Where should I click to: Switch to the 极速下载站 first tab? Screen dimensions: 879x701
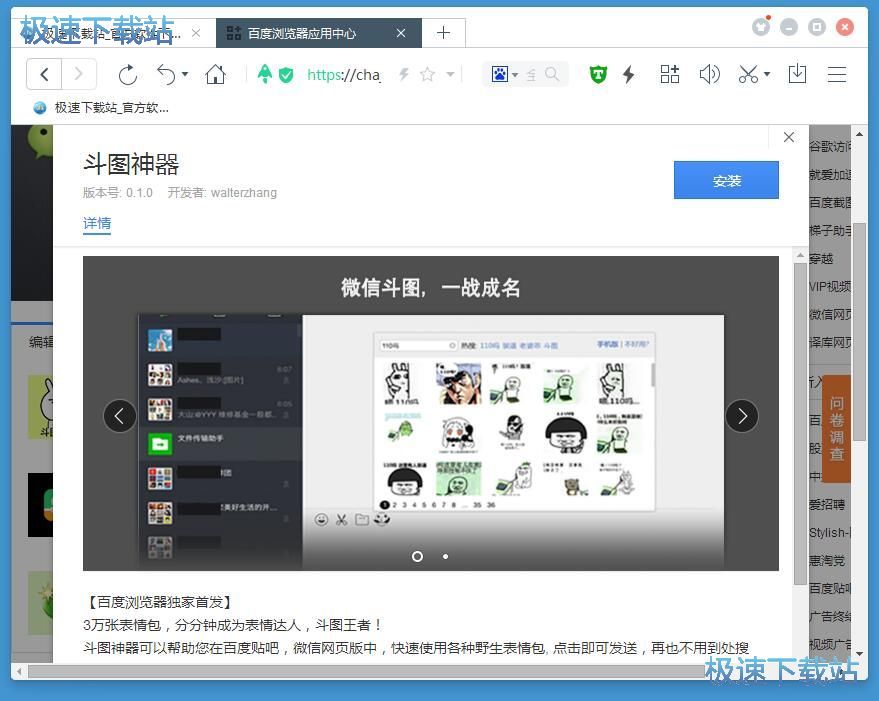point(113,33)
